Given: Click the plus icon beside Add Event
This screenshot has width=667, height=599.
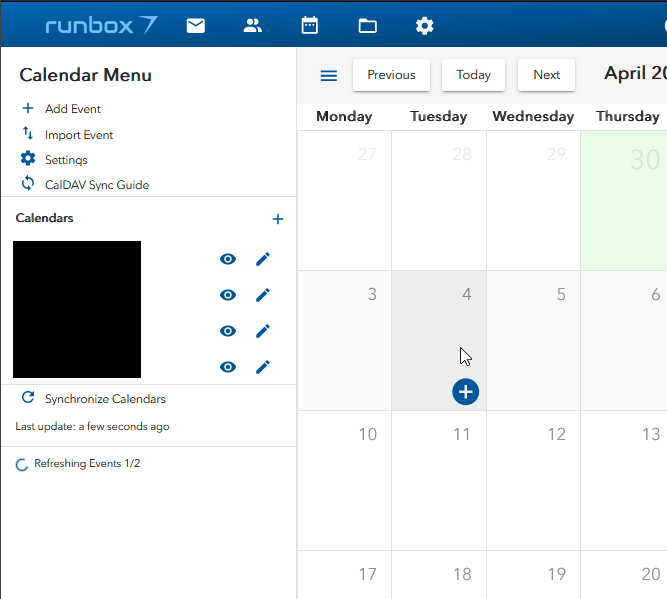Looking at the screenshot, I should tap(28, 108).
